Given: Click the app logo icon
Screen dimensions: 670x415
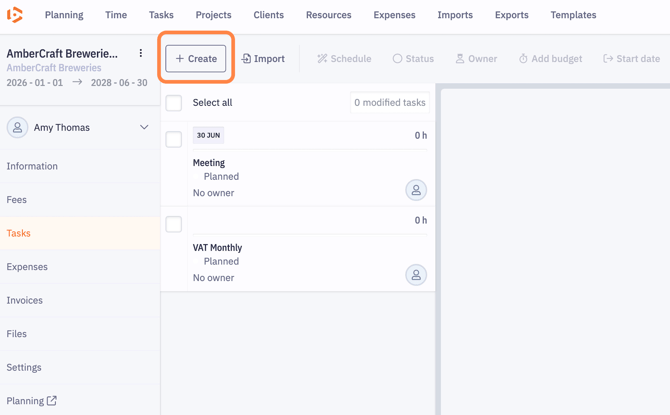Looking at the screenshot, I should (x=15, y=15).
